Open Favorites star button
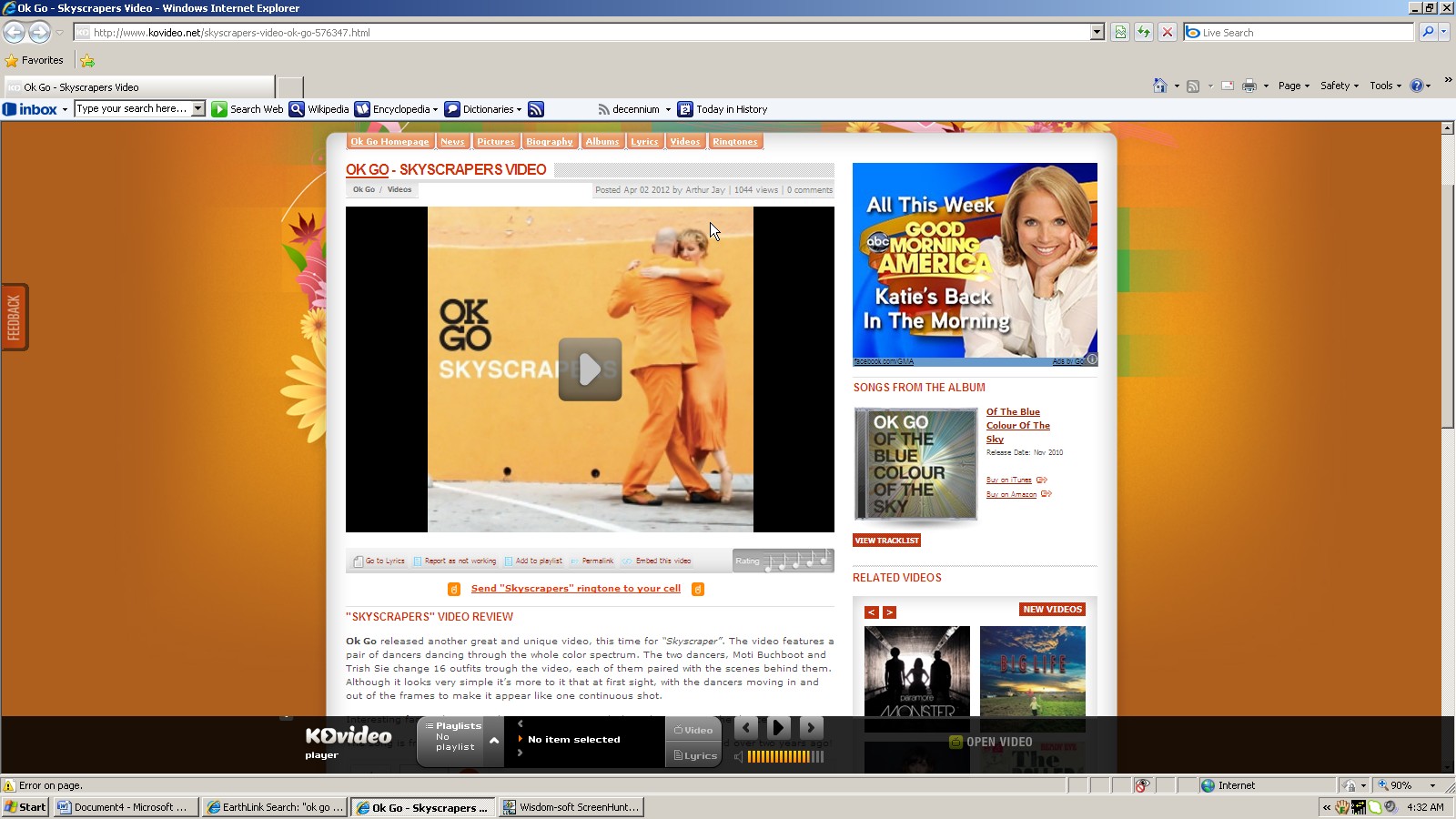This screenshot has width=1456, height=819. [x=35, y=60]
